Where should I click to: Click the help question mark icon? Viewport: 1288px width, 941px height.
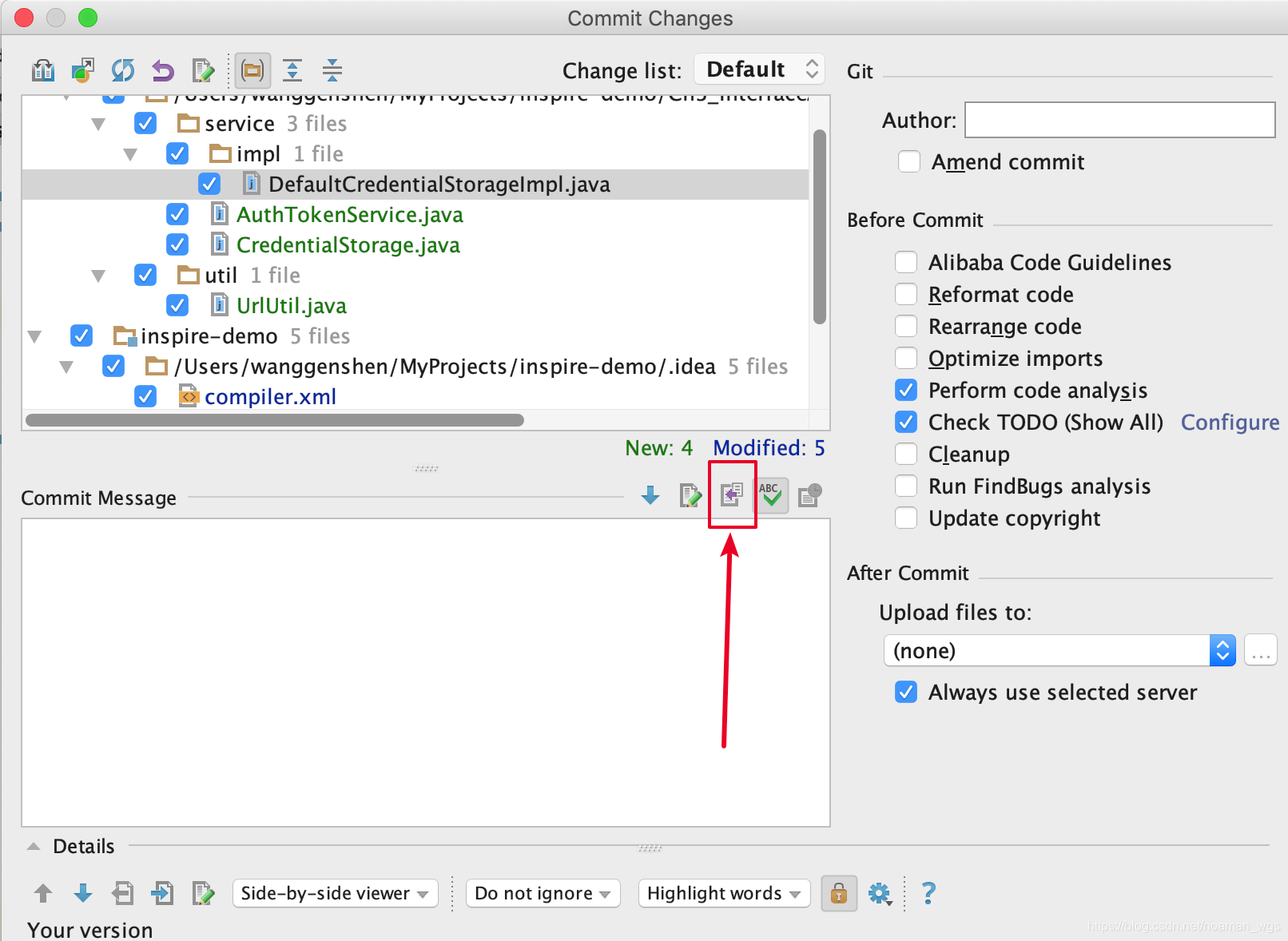928,893
